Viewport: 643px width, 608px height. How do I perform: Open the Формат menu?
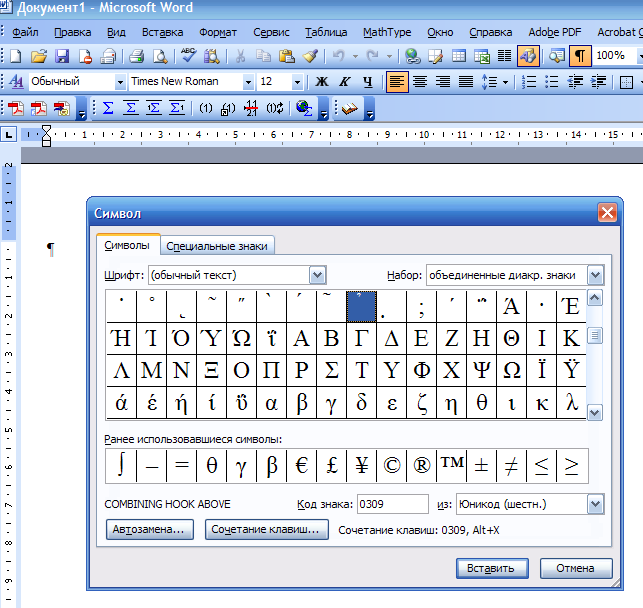click(218, 32)
